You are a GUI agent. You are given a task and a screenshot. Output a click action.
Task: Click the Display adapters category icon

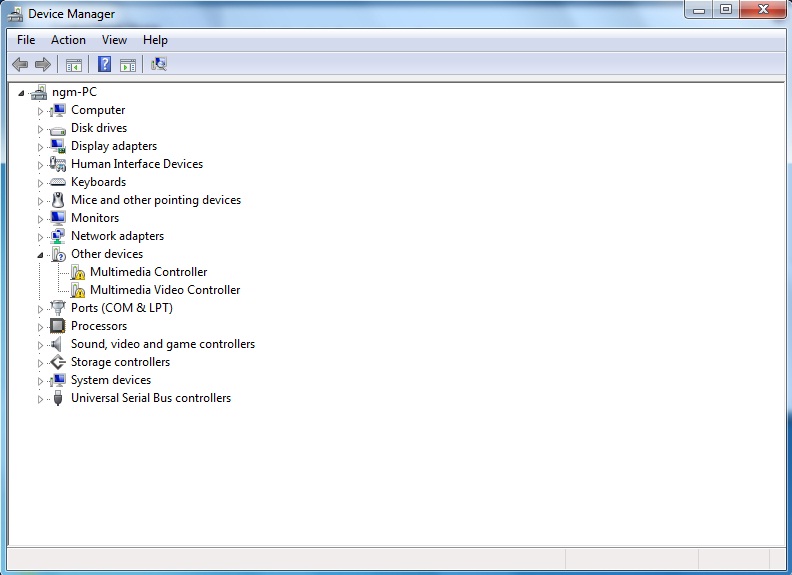click(x=58, y=147)
